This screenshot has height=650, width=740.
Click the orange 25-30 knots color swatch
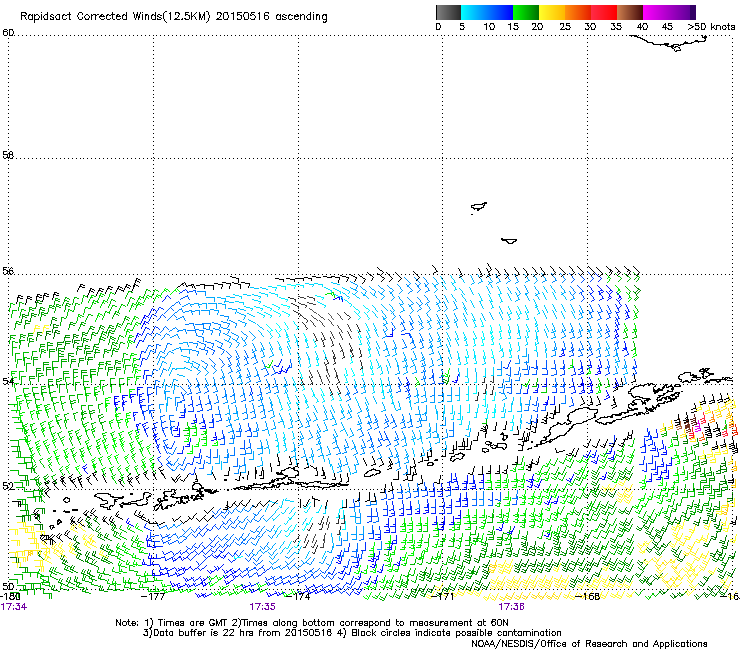(x=578, y=12)
